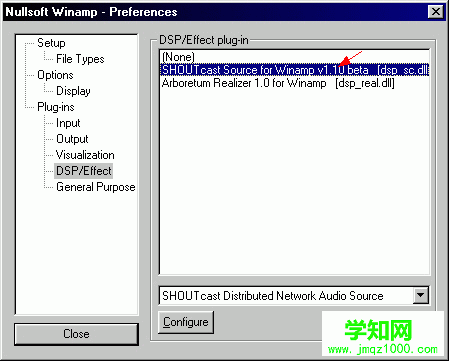Select Options in the preferences tree
The image size is (449, 361).
(55, 75)
